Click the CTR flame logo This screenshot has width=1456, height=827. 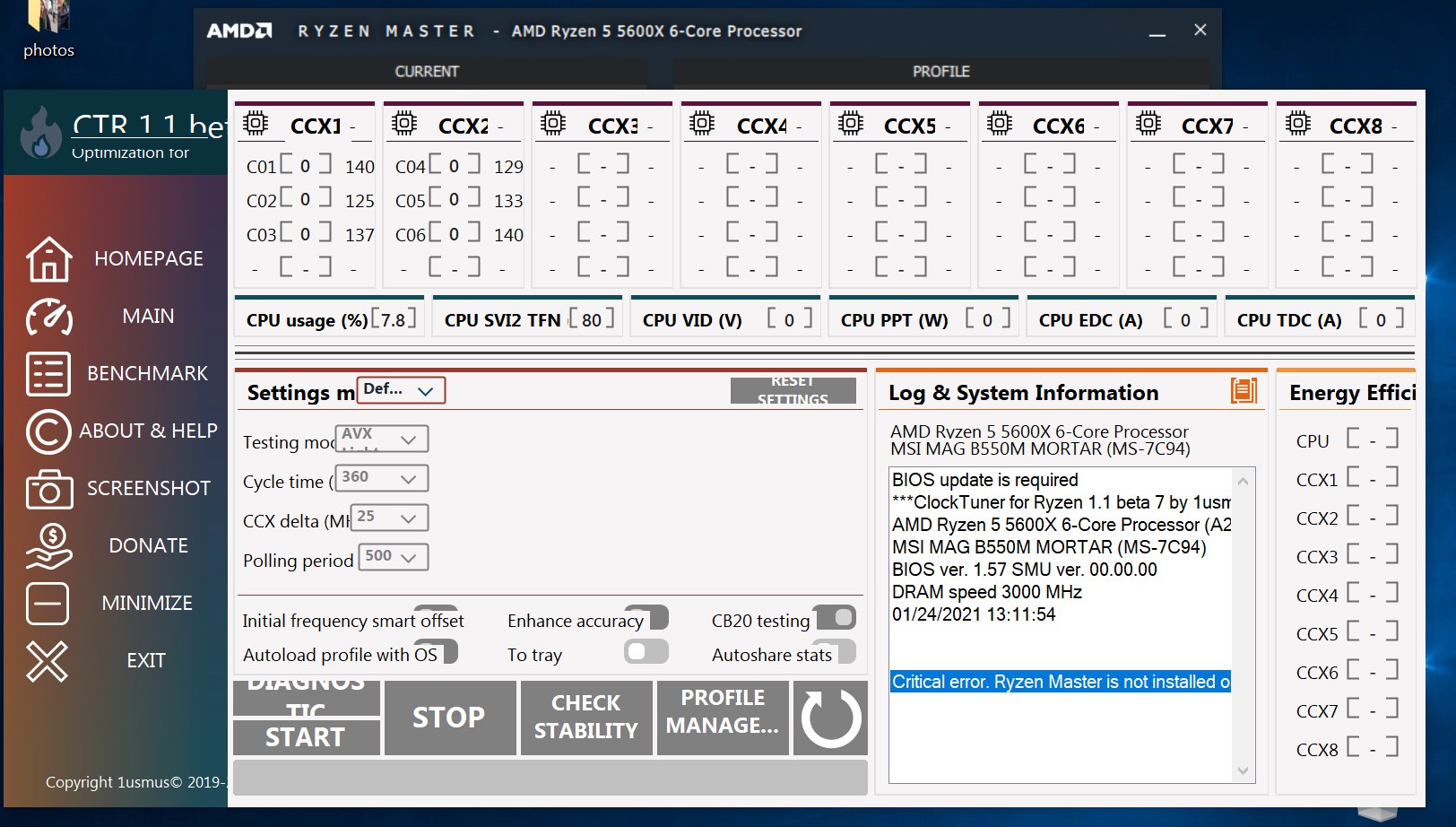[40, 133]
